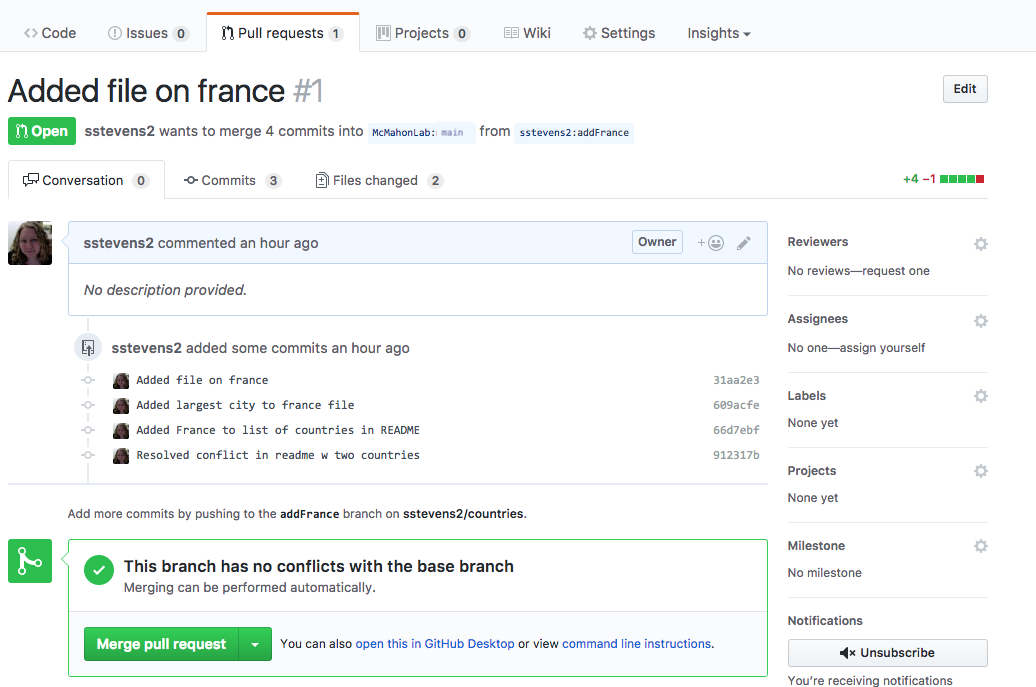Click the green merge branch icon
1036x687 pixels.
click(x=30, y=561)
